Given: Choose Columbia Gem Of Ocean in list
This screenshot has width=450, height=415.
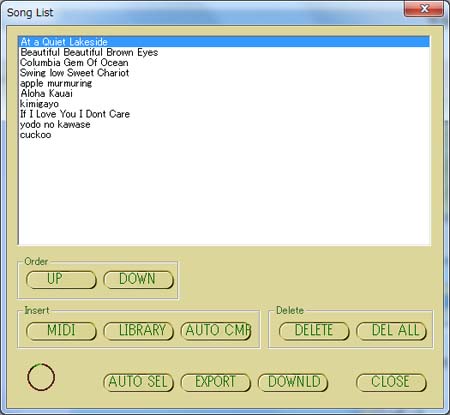Looking at the screenshot, I should [x=224, y=63].
